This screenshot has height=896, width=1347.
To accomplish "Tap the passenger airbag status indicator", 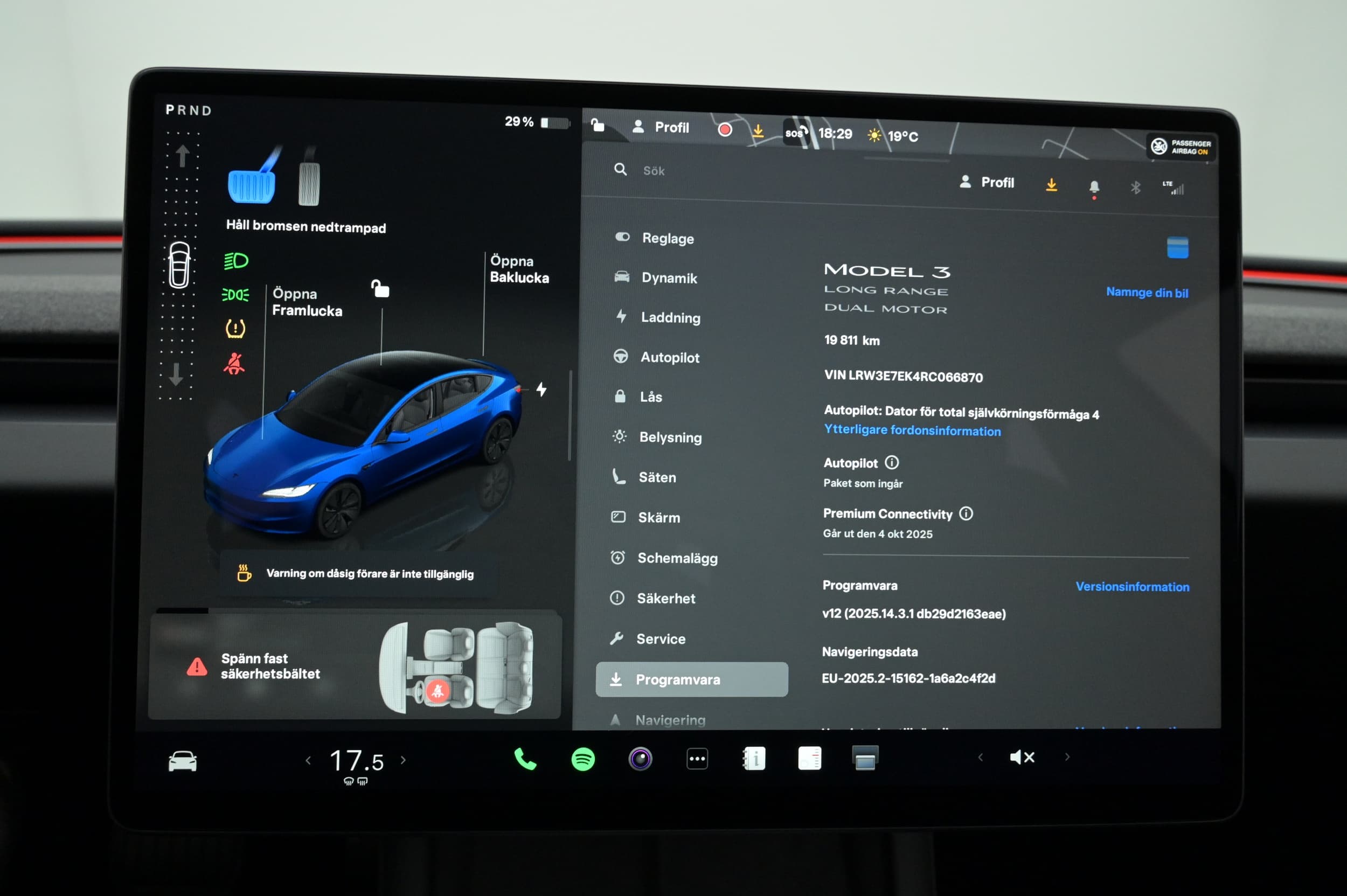I will tap(1181, 147).
